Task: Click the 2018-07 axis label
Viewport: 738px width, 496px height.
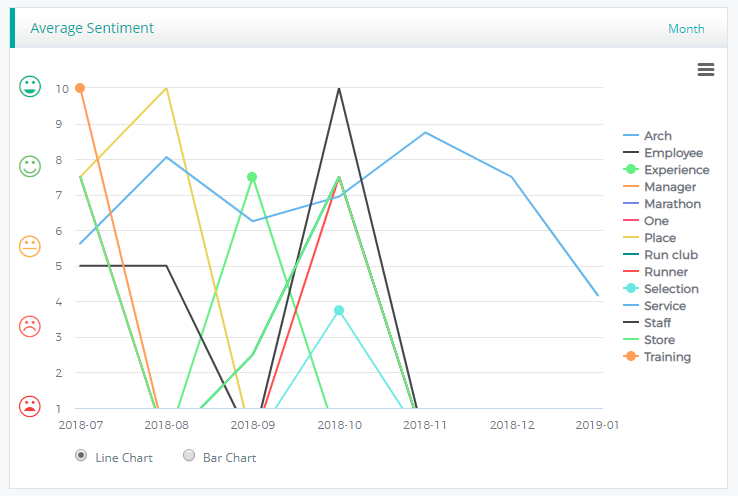Action: click(x=80, y=425)
